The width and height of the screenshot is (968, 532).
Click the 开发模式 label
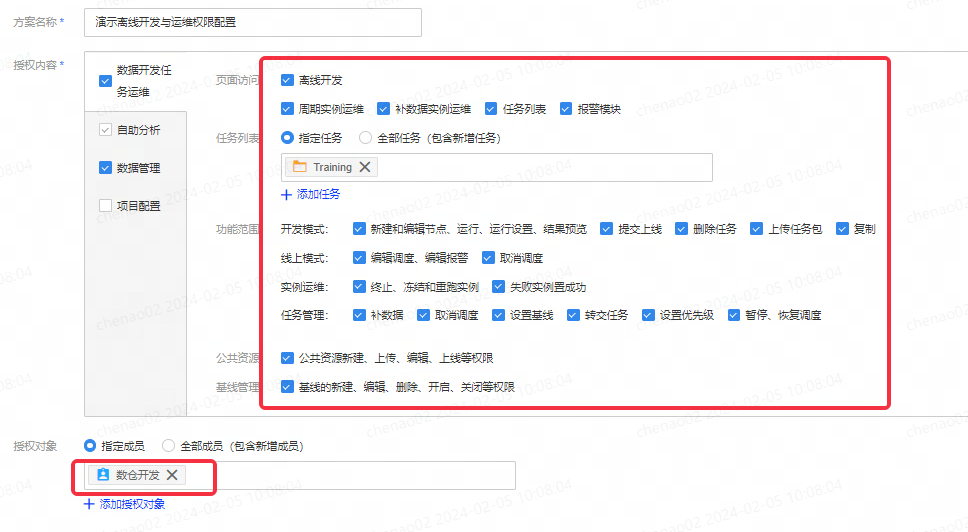[x=304, y=229]
